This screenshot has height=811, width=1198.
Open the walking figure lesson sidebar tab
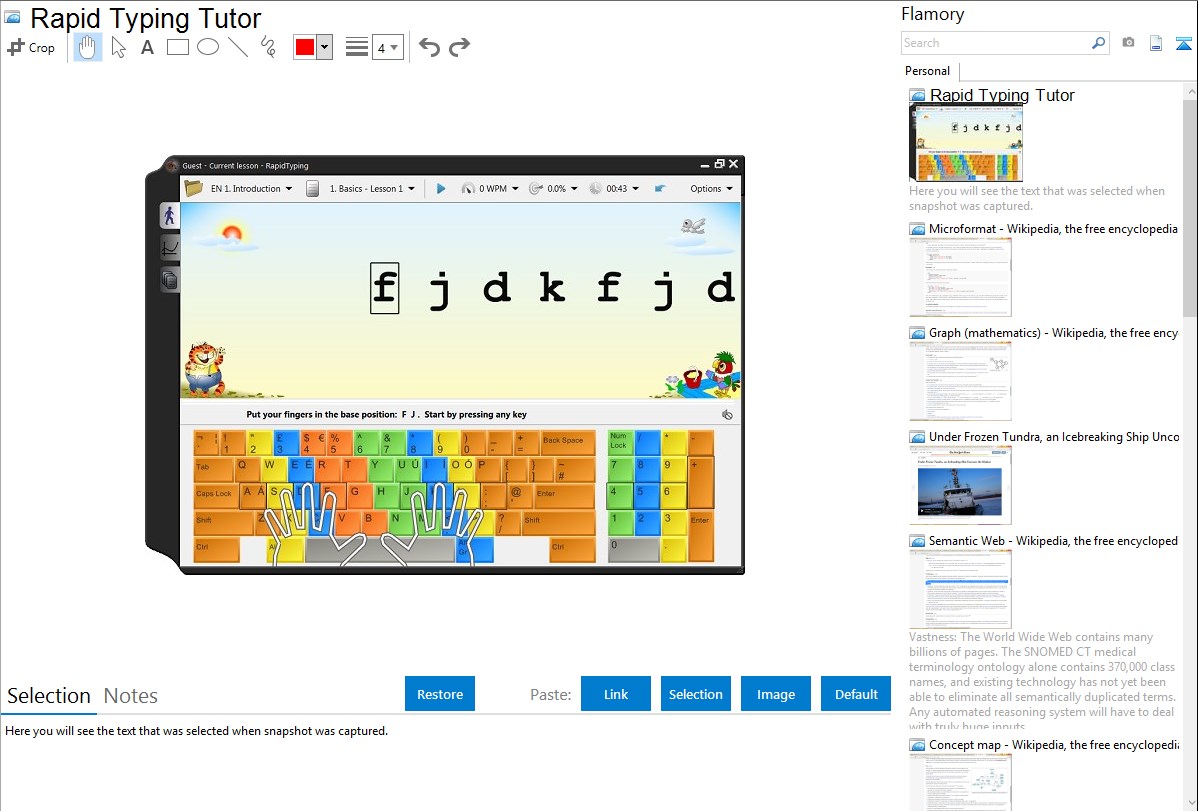(170, 216)
